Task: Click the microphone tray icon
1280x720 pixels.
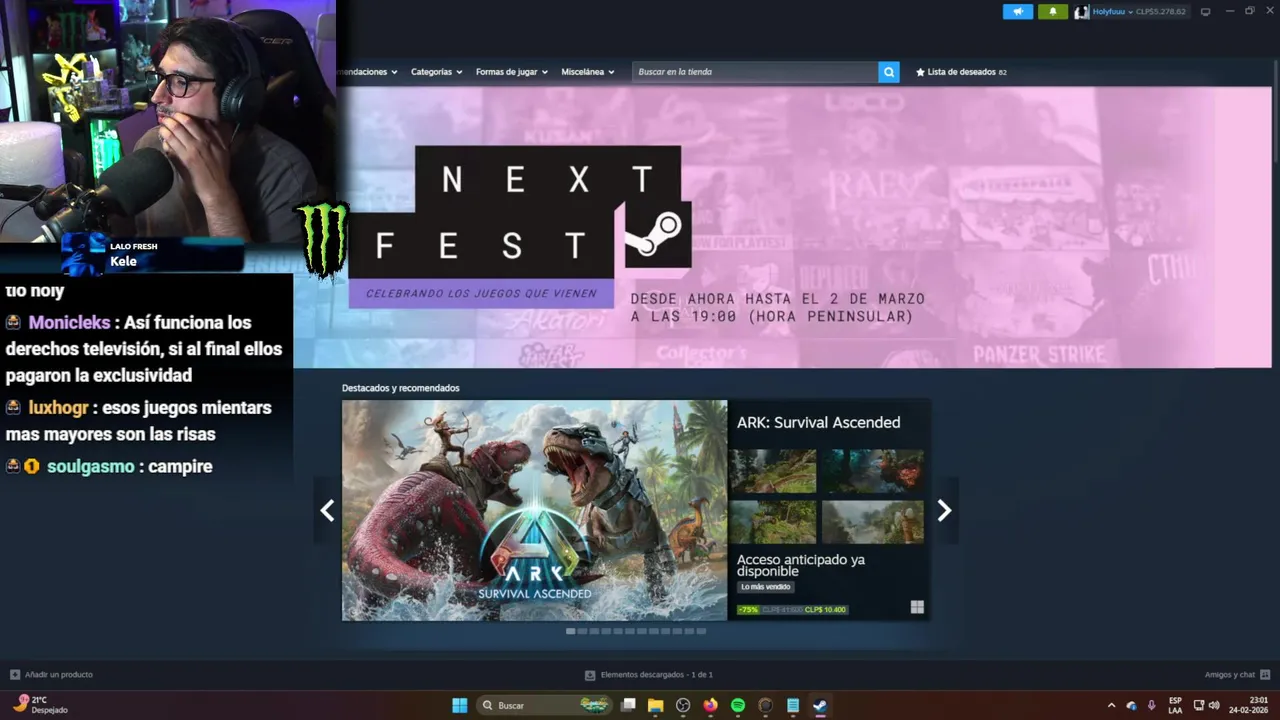Action: [x=1152, y=705]
